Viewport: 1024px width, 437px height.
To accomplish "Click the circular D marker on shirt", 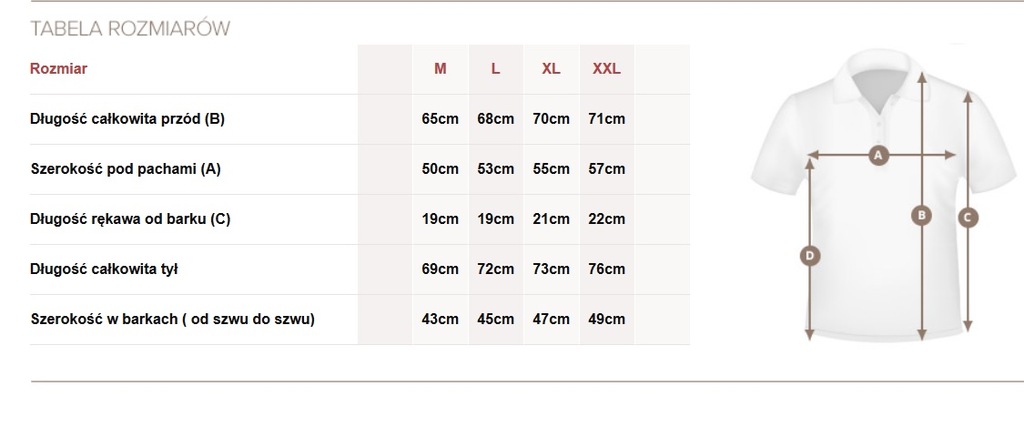I will [810, 255].
